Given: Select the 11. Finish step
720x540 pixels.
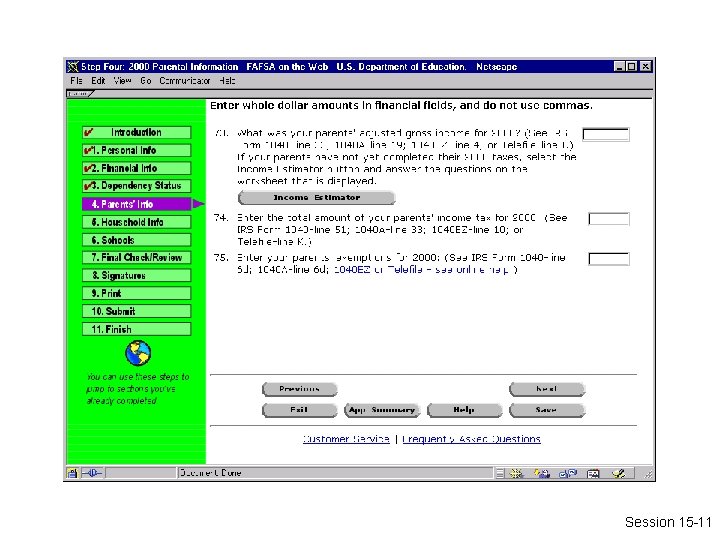Looking at the screenshot, I should point(137,329).
